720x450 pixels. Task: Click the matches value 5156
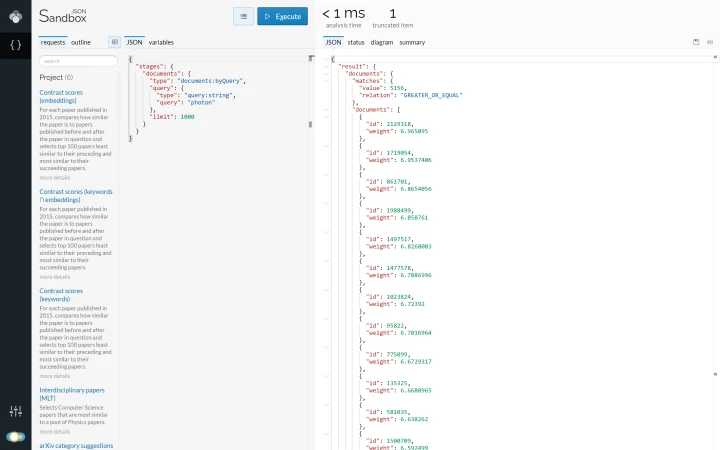(397, 88)
